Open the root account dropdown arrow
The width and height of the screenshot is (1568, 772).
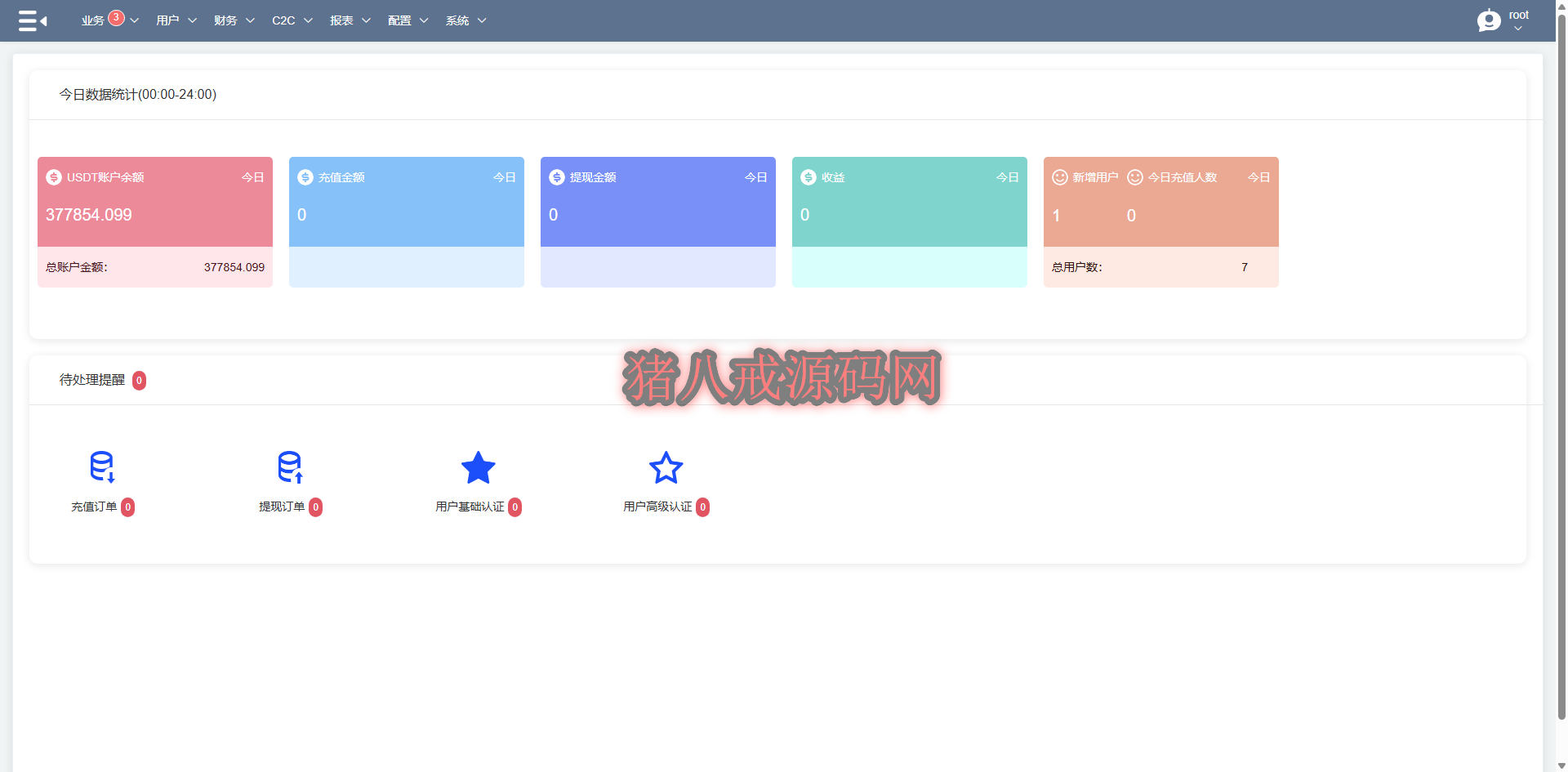pos(1518,29)
